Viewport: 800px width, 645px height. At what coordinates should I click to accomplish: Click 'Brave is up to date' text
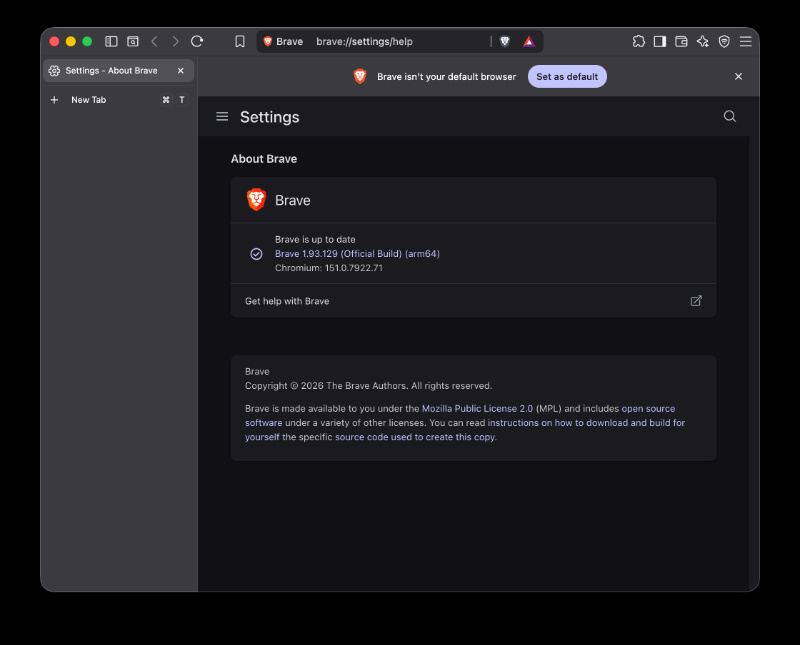pyautogui.click(x=315, y=239)
